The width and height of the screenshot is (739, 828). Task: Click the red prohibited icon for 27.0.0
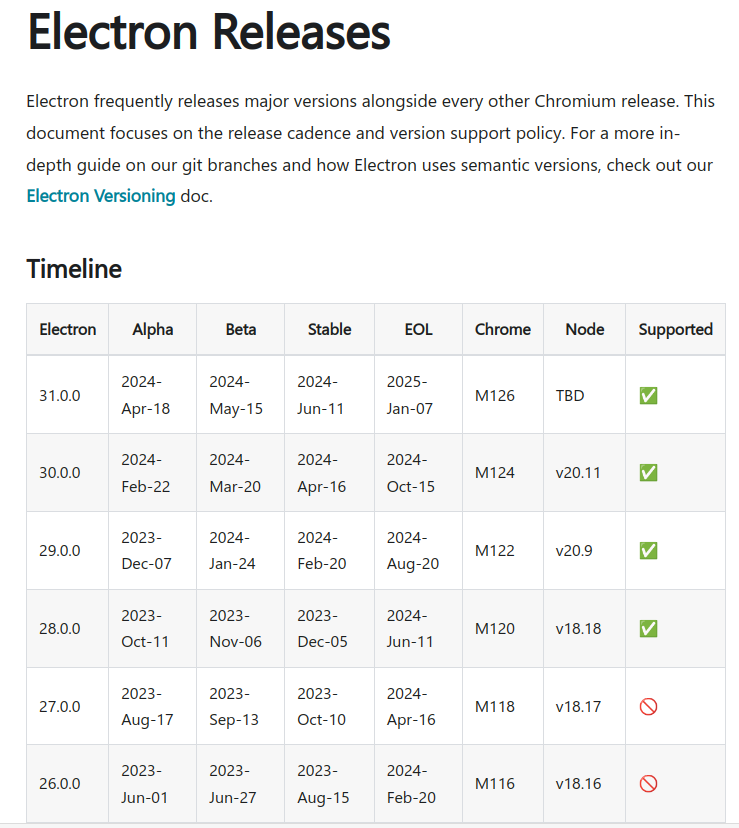pyautogui.click(x=648, y=707)
